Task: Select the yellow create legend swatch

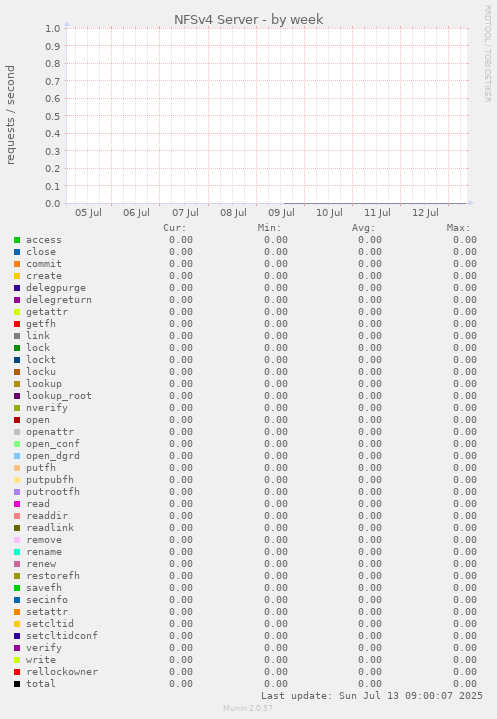Action: tap(17, 276)
